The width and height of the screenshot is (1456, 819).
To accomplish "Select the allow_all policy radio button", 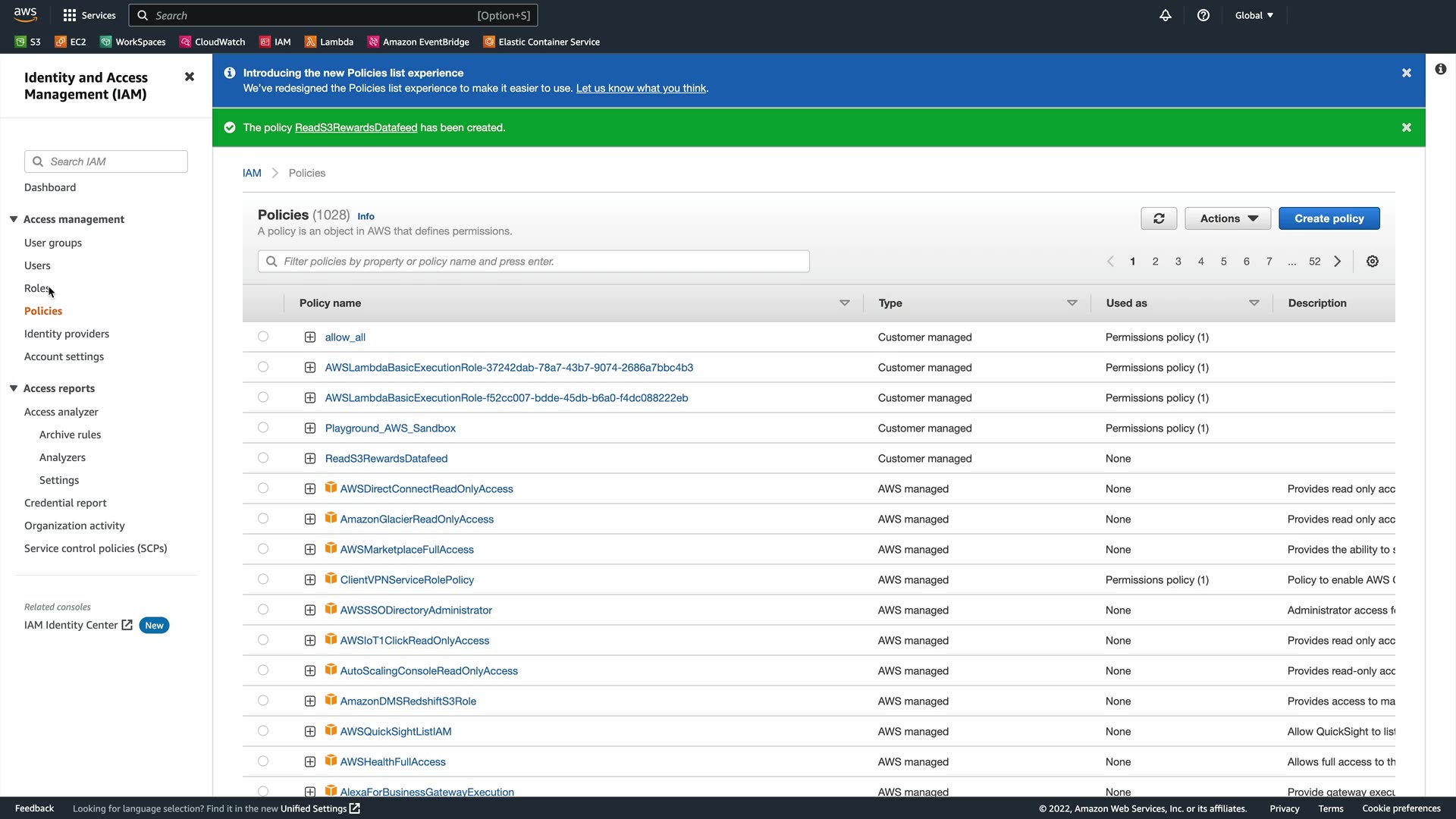I will (263, 337).
